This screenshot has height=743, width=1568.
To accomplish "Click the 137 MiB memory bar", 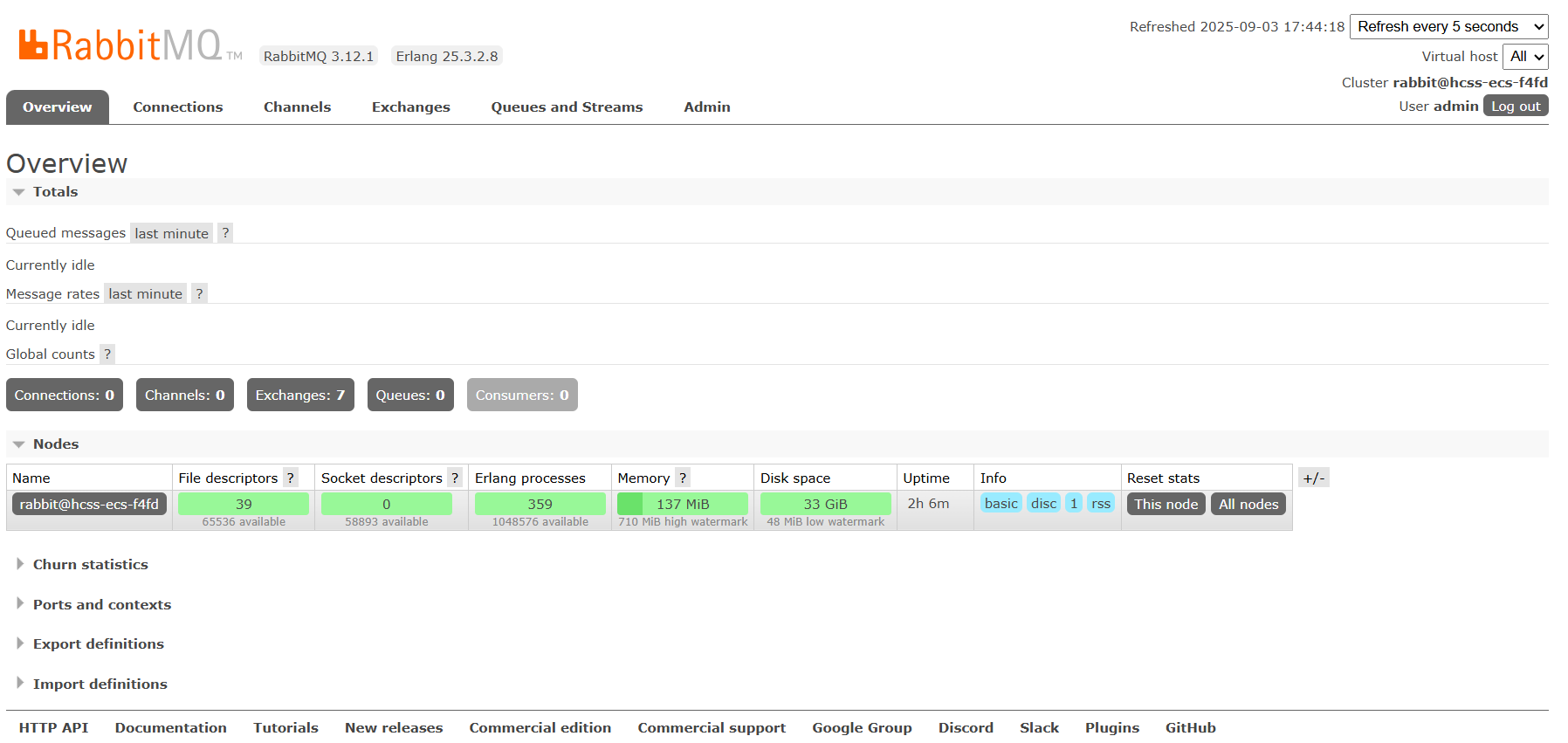I will point(683,504).
